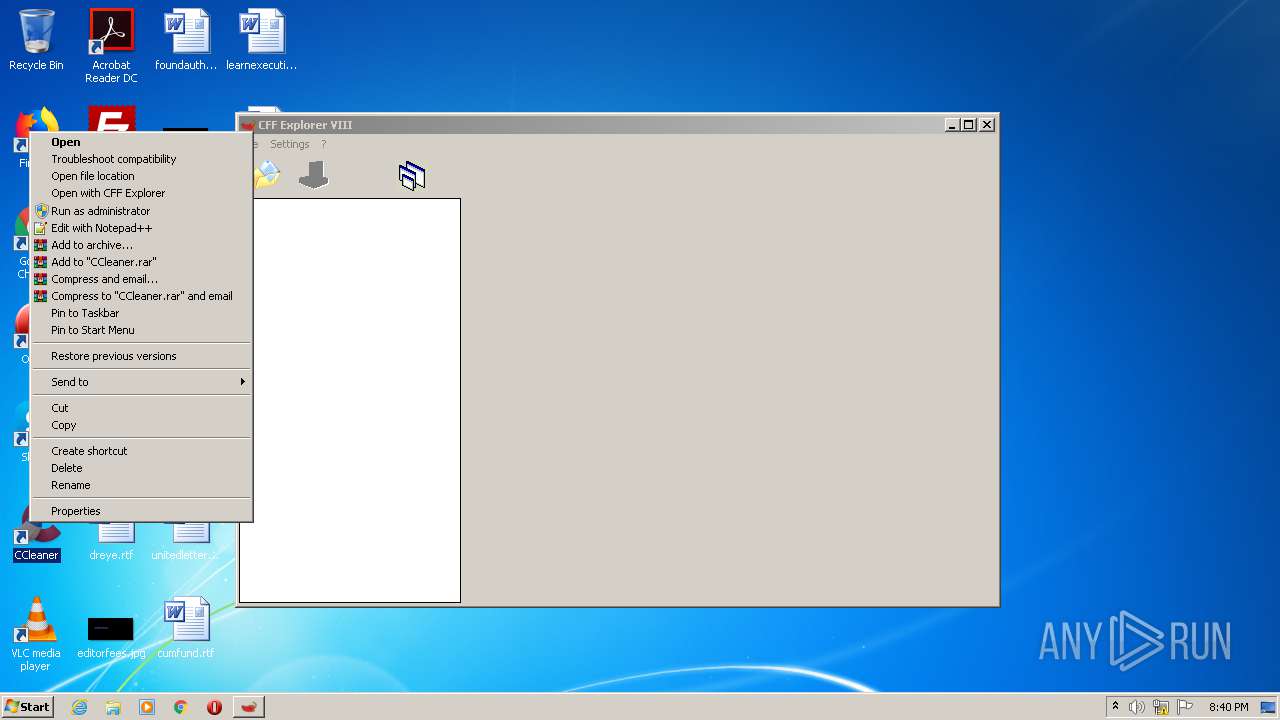Choose Add to archive...
Image resolution: width=1280 pixels, height=720 pixels.
pyautogui.click(x=141, y=245)
